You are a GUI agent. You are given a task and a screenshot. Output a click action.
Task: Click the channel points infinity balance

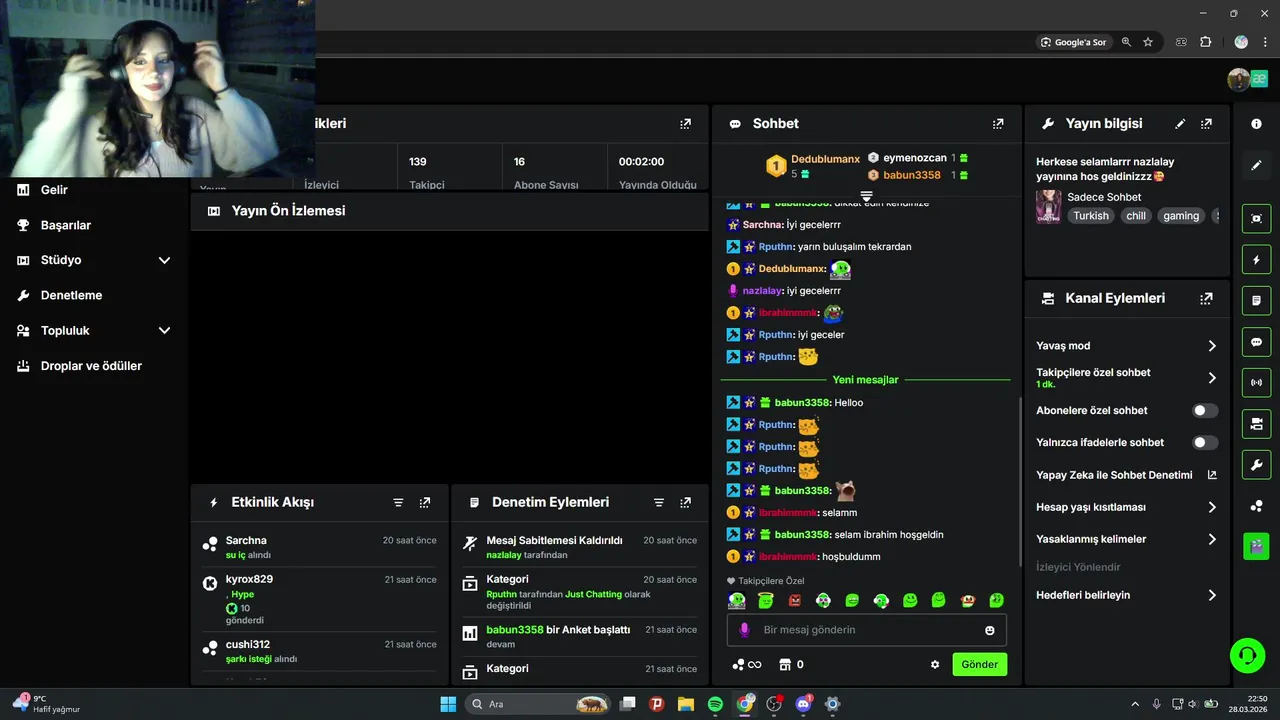click(747, 664)
